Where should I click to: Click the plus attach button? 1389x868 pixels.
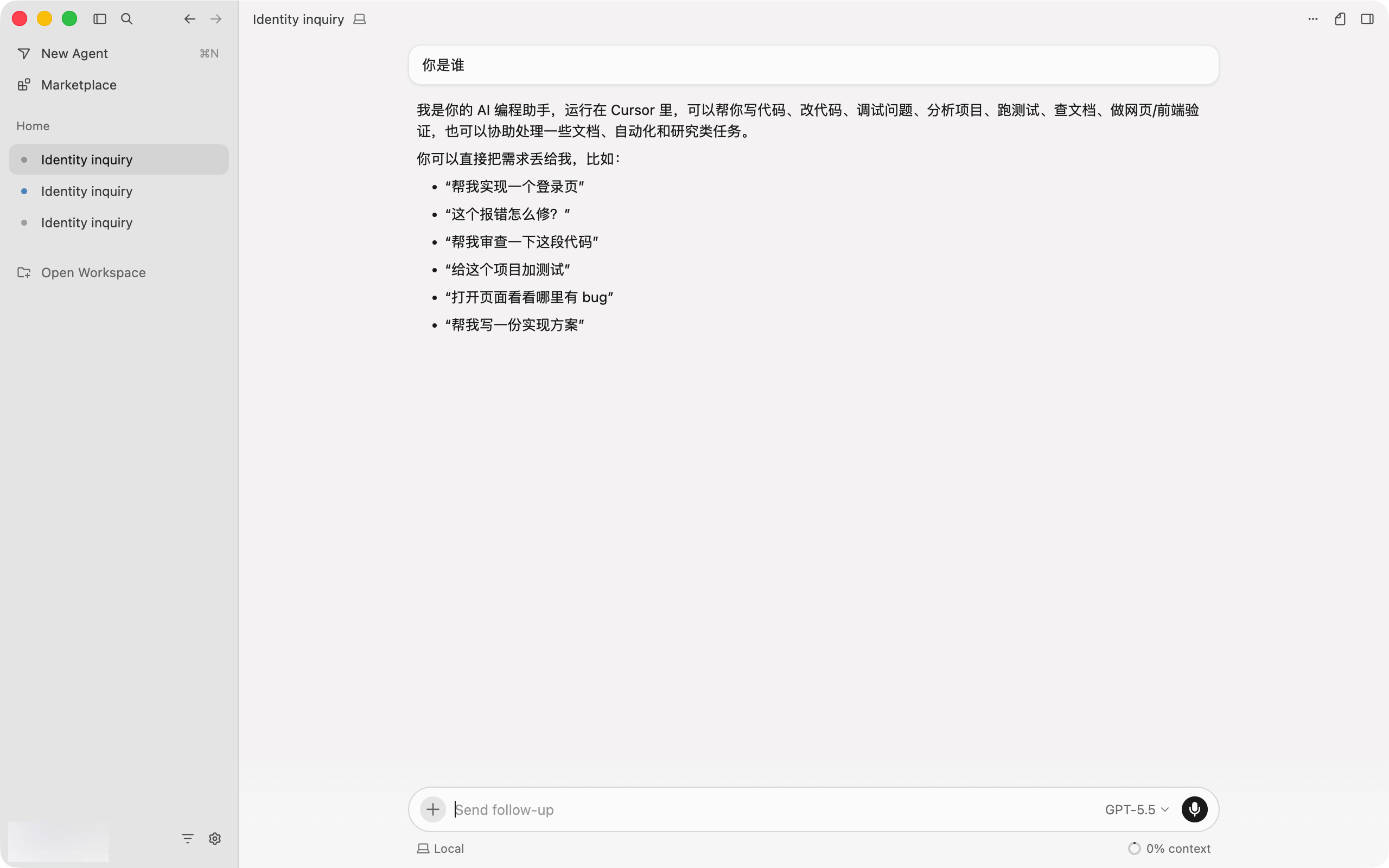[433, 809]
